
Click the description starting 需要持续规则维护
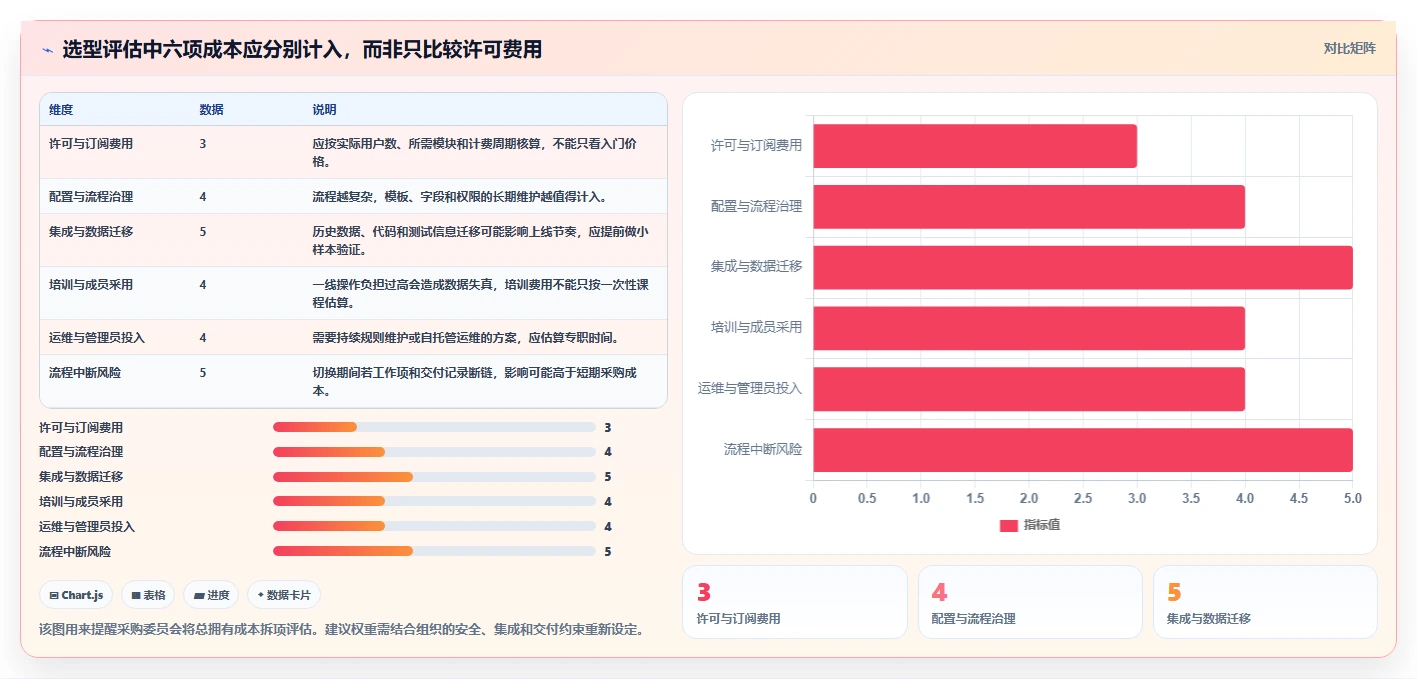[x=465, y=338]
